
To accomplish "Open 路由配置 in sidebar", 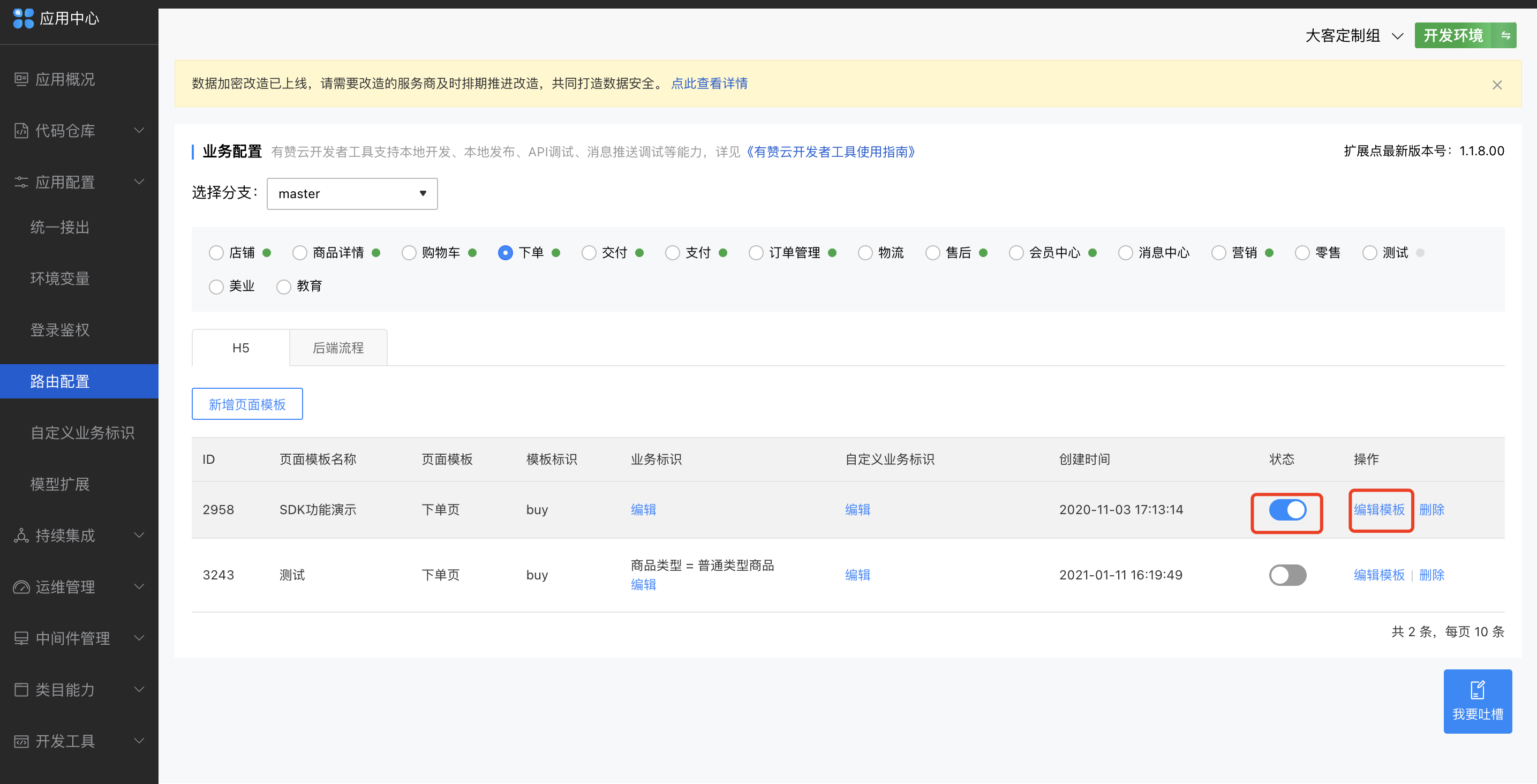I will (79, 381).
